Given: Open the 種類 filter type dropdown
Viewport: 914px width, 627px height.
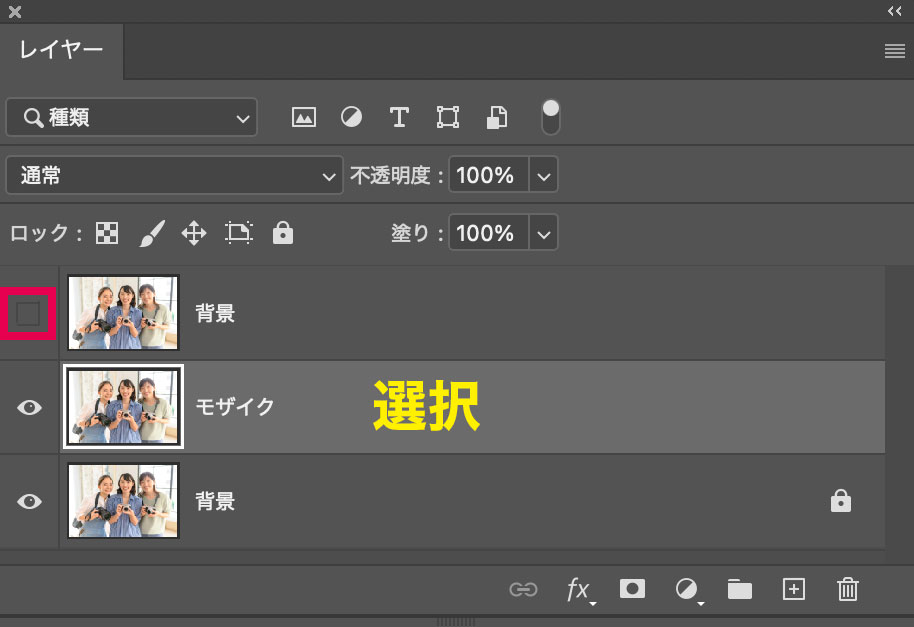Looking at the screenshot, I should (131, 117).
